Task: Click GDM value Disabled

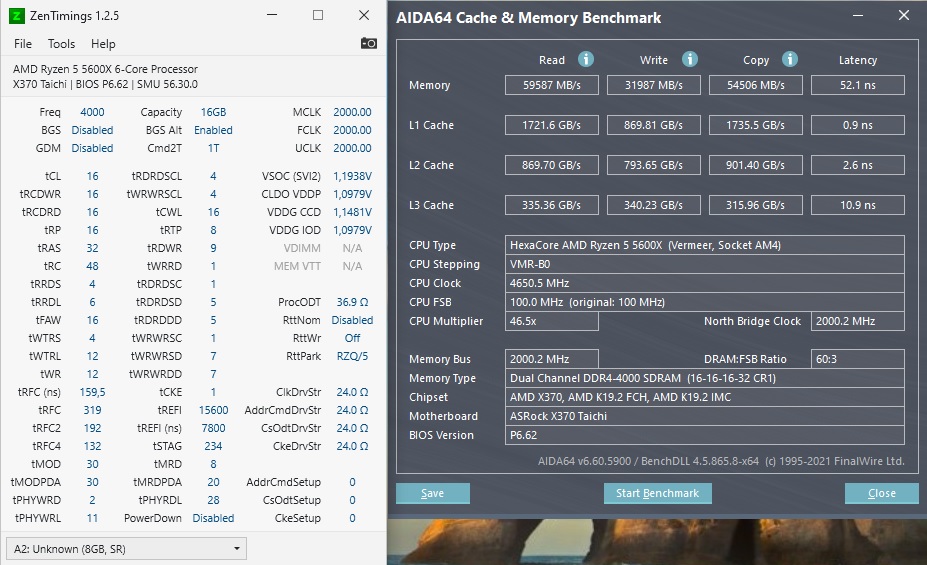Action: (x=92, y=148)
